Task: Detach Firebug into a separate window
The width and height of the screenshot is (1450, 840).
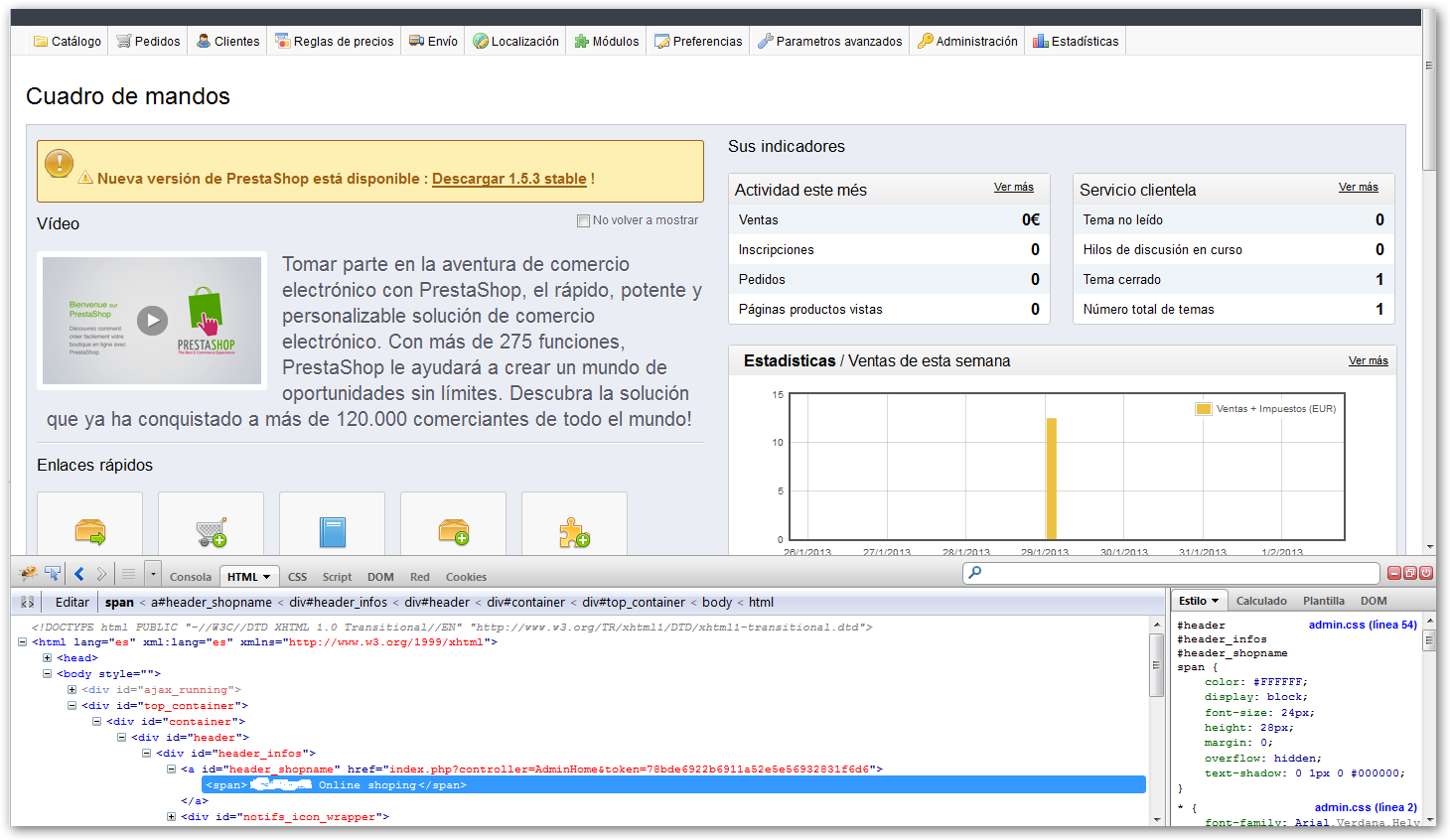Action: click(1410, 573)
